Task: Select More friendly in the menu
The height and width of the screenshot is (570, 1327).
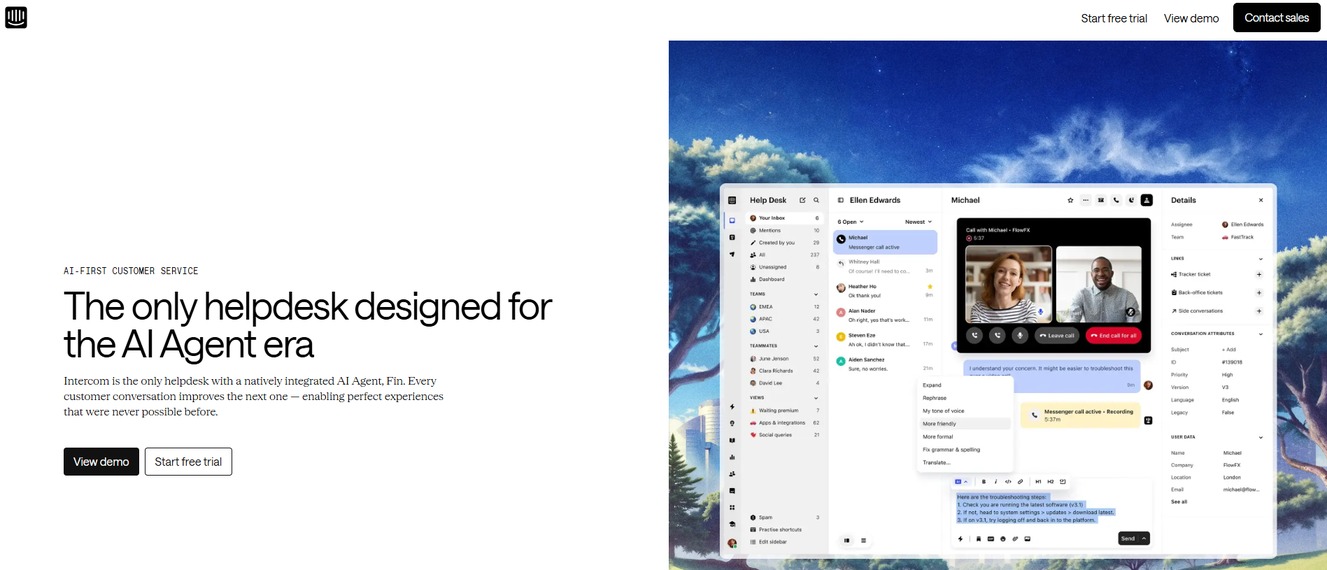Action: 966,424
